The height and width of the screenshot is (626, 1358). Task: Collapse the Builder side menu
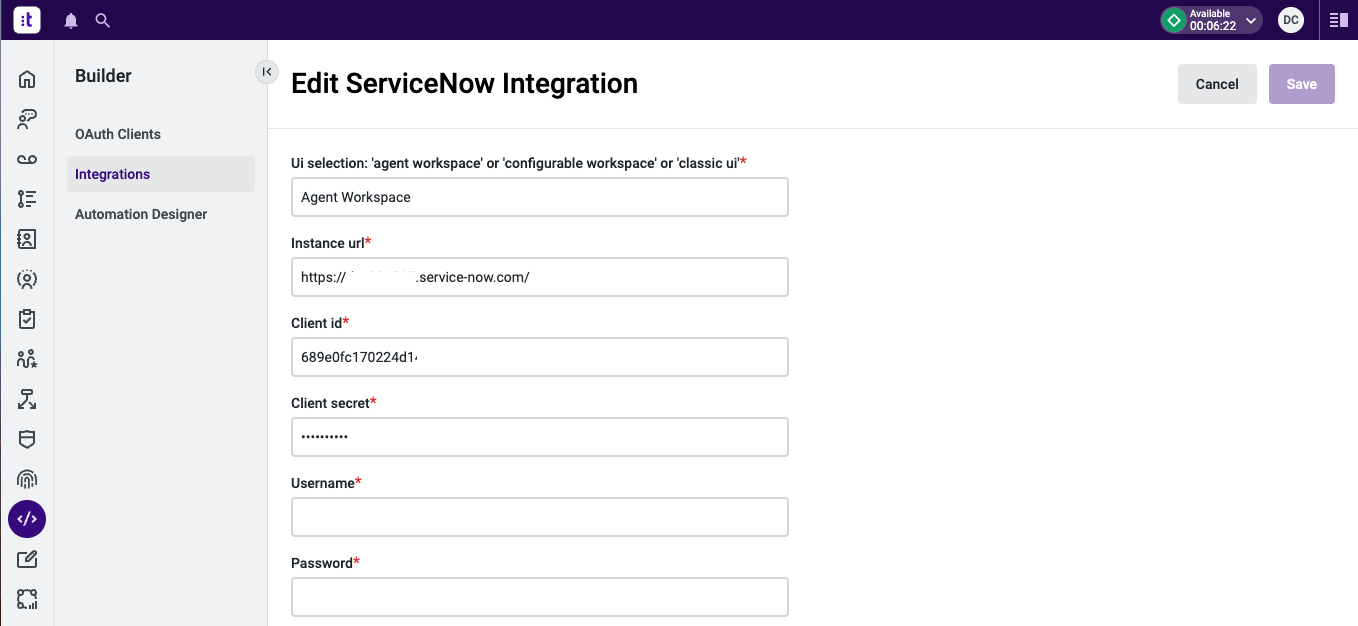(267, 71)
